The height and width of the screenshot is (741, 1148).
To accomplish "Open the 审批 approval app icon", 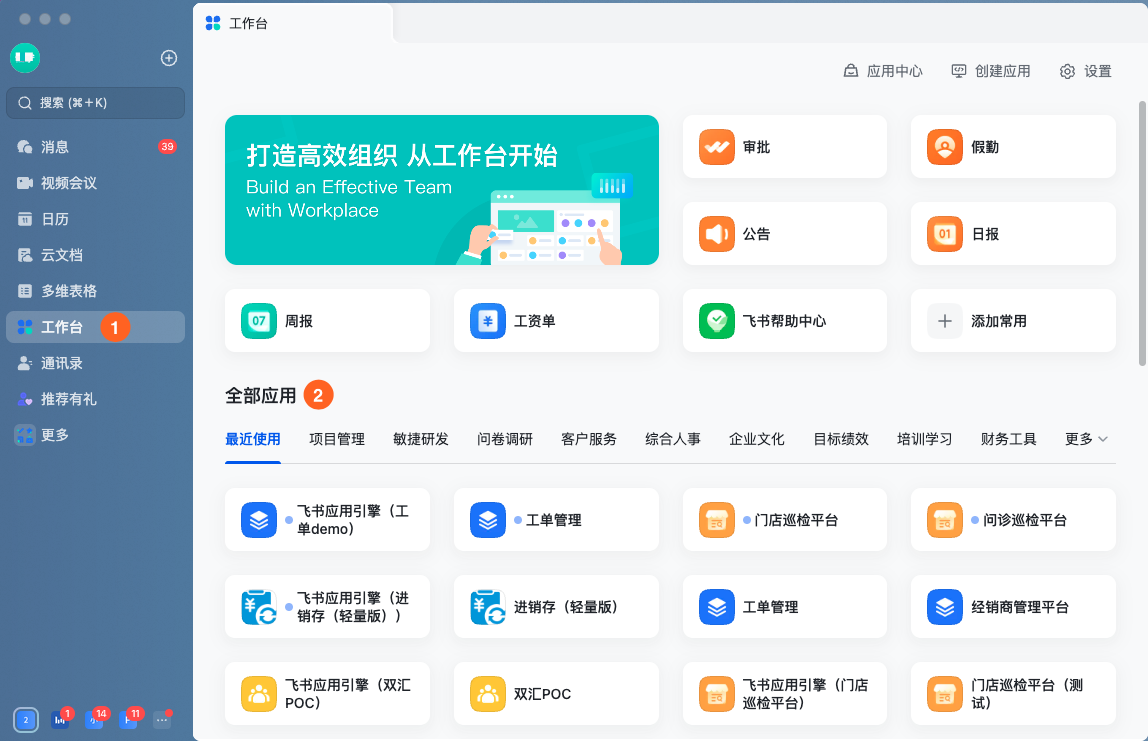I will (x=716, y=147).
